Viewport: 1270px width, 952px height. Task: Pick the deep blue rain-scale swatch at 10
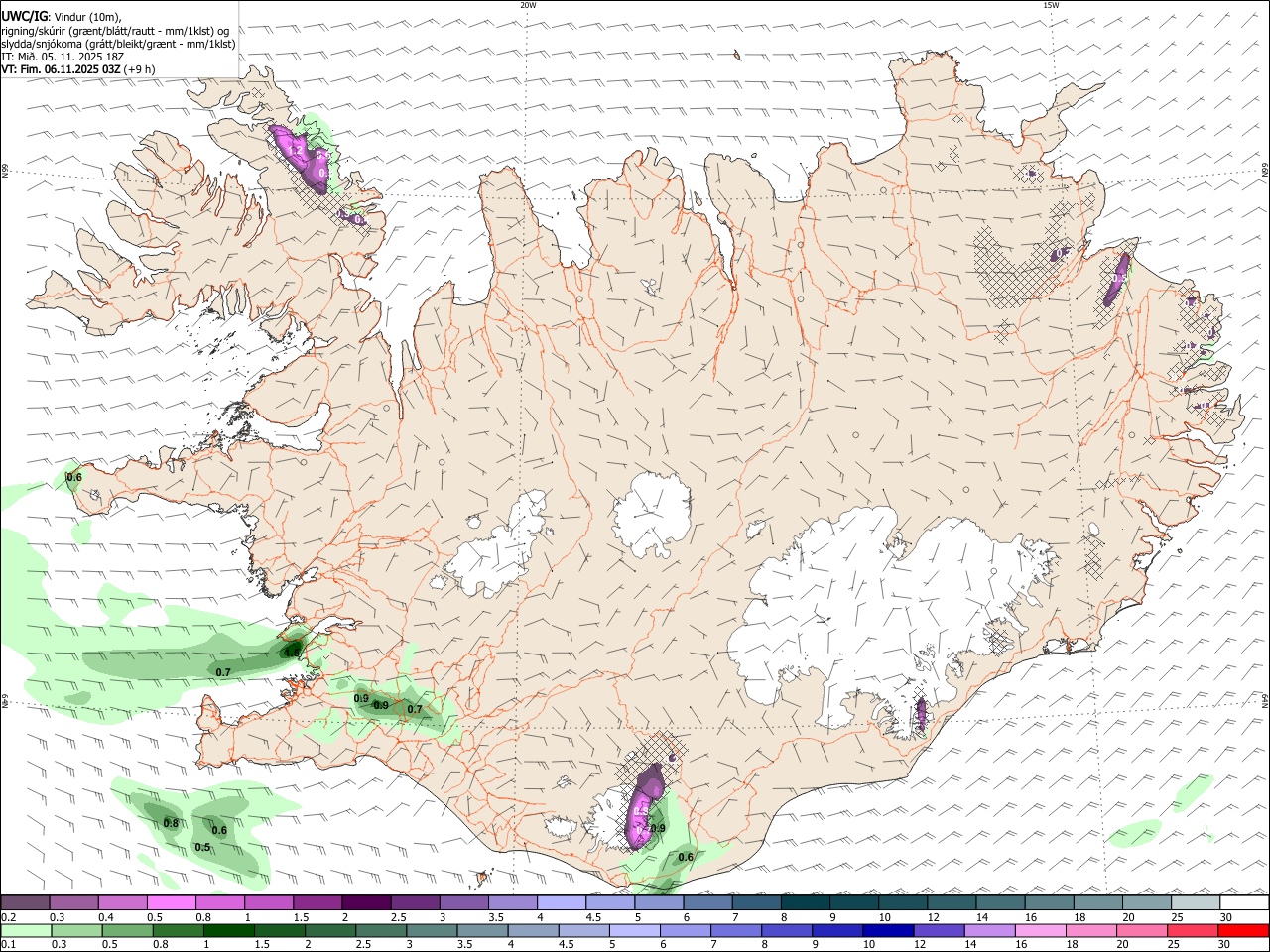[x=887, y=931]
